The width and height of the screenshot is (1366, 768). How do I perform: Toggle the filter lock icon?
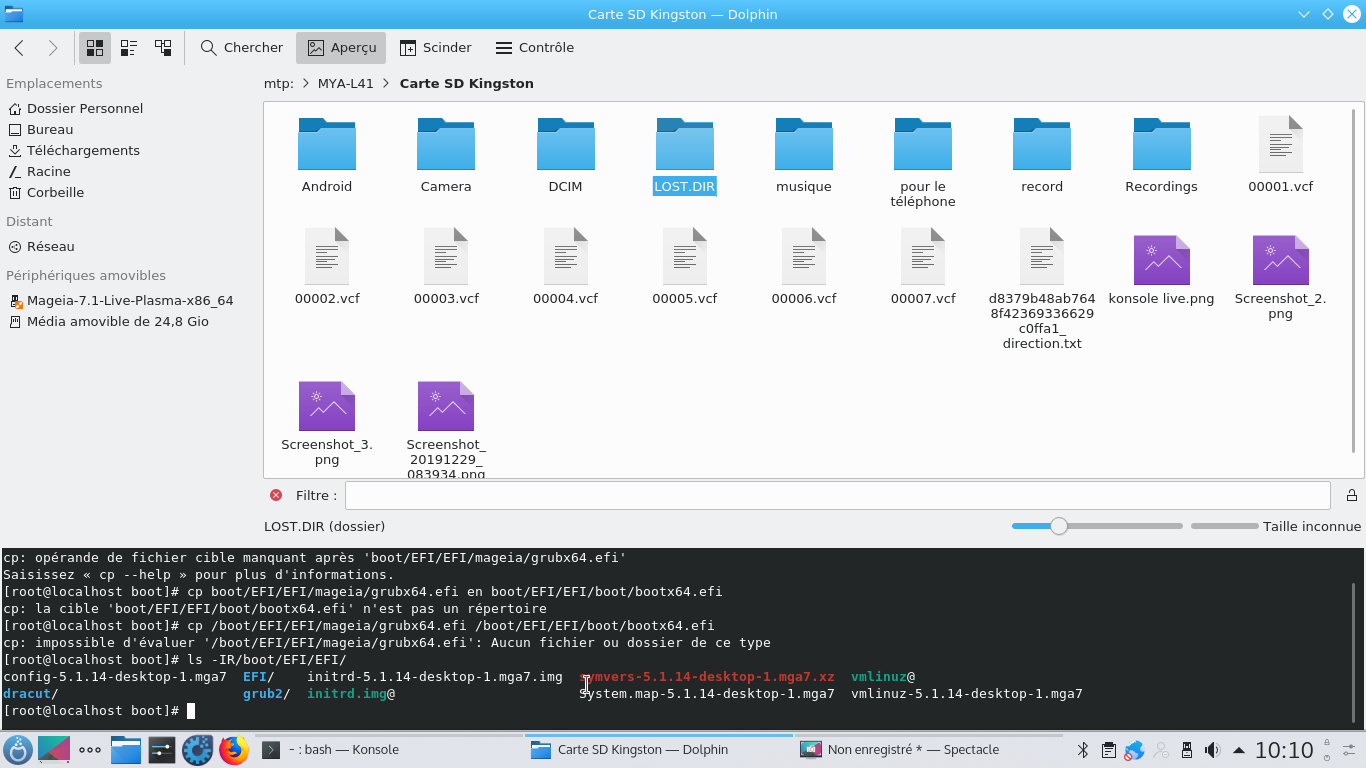(x=1351, y=495)
